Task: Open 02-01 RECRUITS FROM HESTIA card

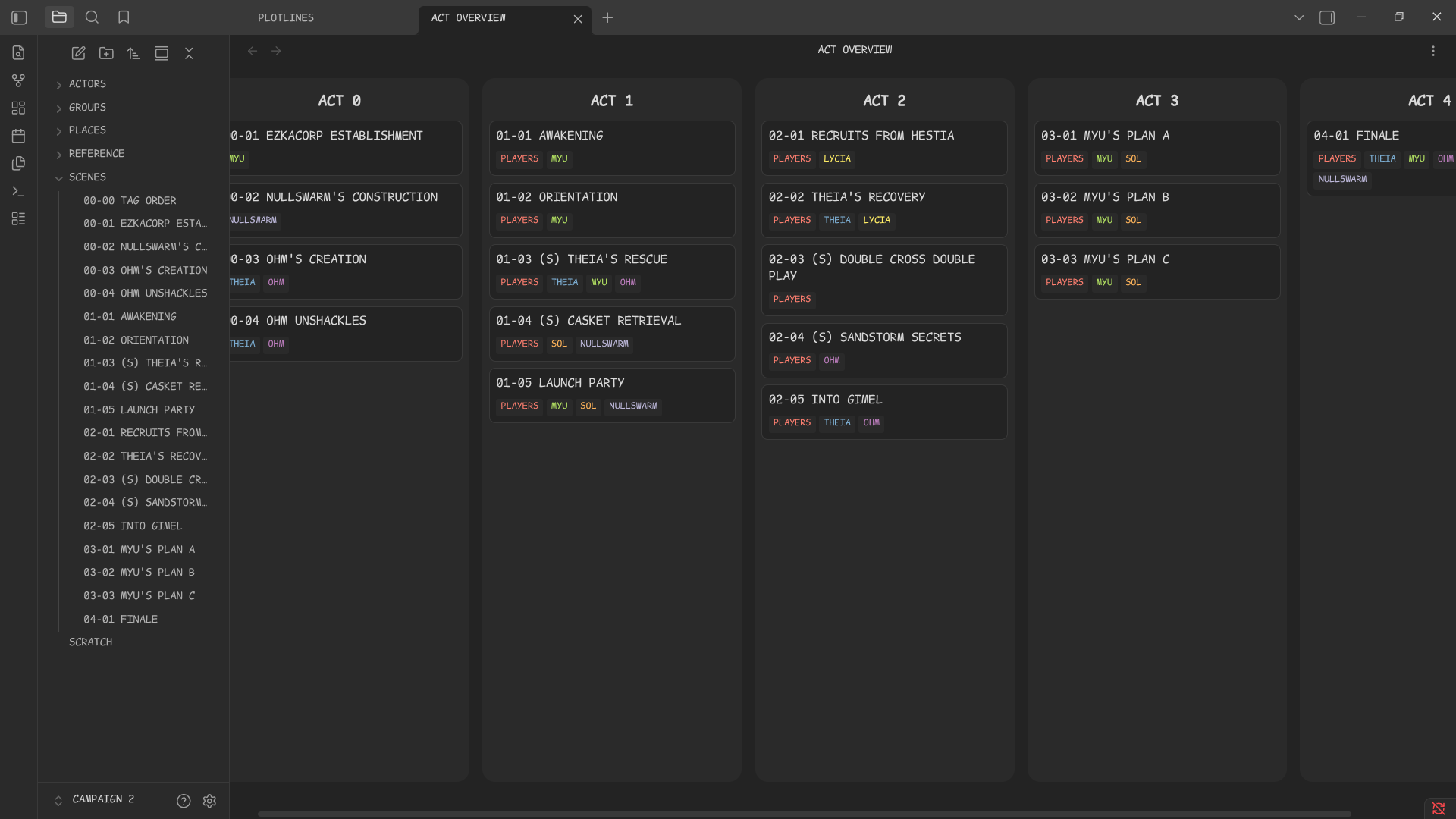Action: 884,148
